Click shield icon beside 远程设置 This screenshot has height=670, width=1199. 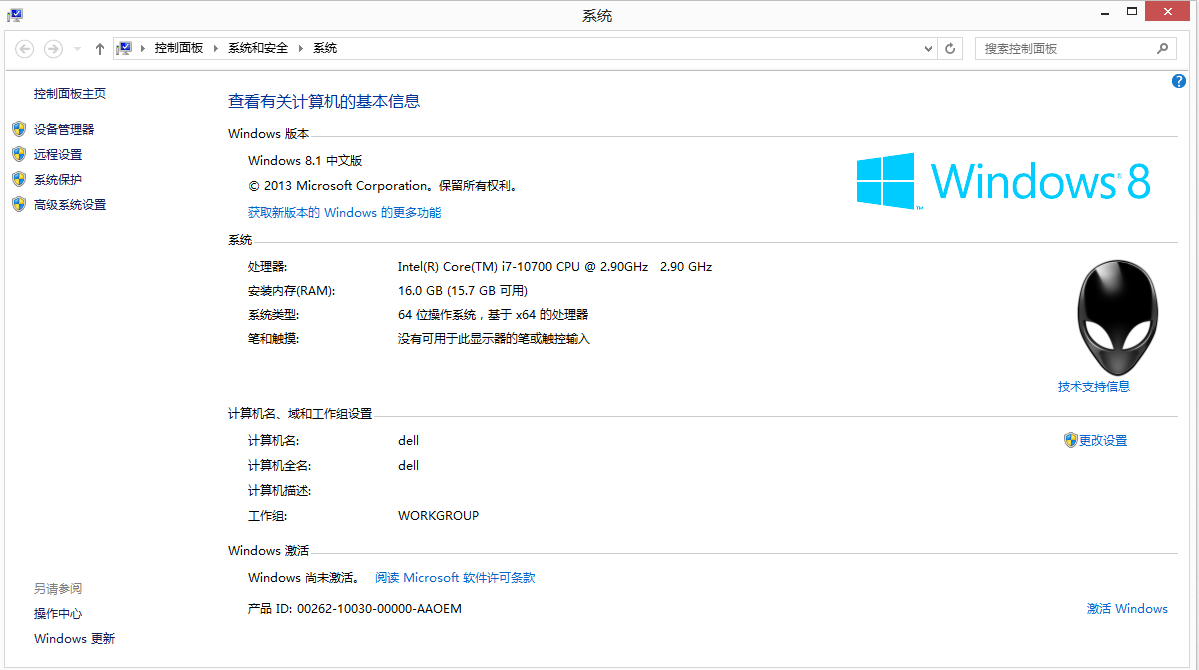coord(19,154)
